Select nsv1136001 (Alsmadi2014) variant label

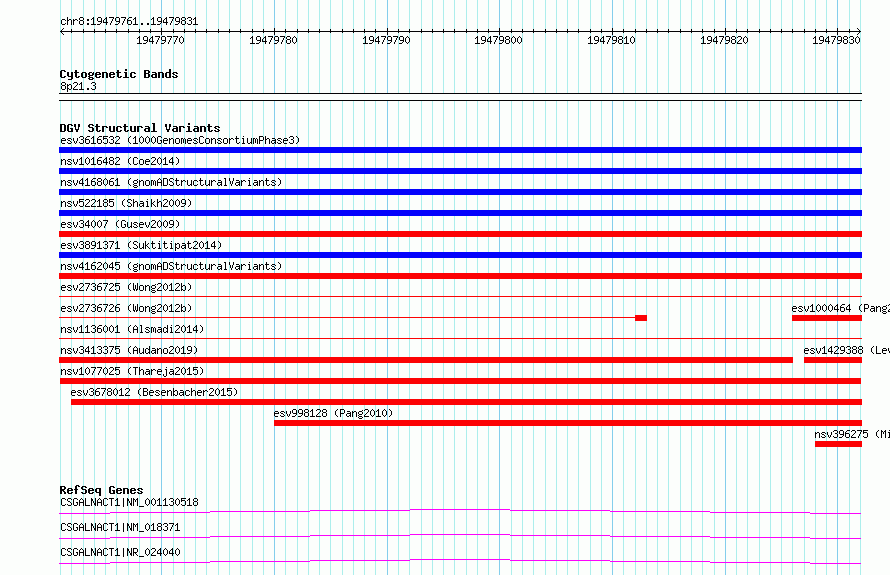(132, 329)
